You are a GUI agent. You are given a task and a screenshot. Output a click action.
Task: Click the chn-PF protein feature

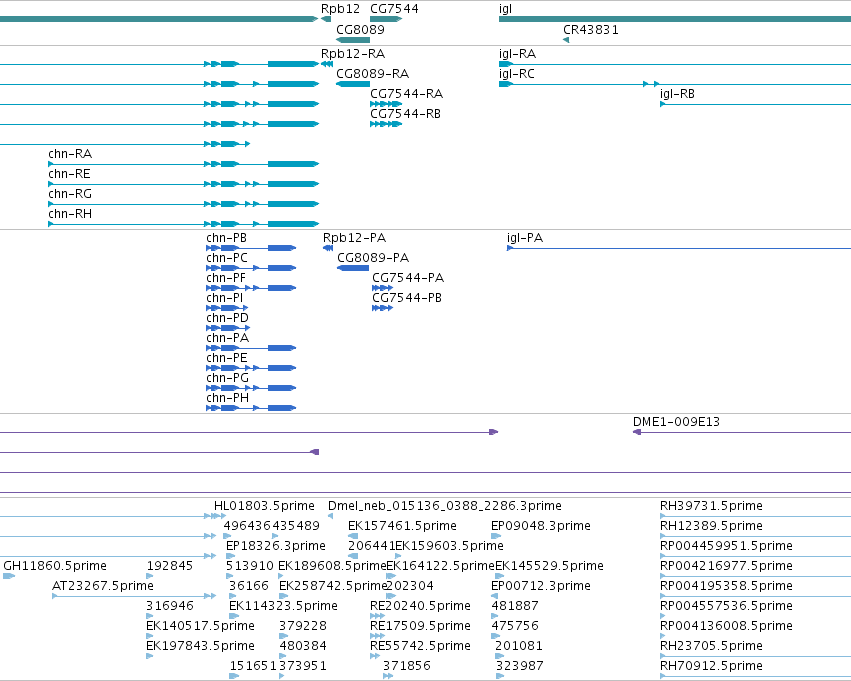[251, 288]
